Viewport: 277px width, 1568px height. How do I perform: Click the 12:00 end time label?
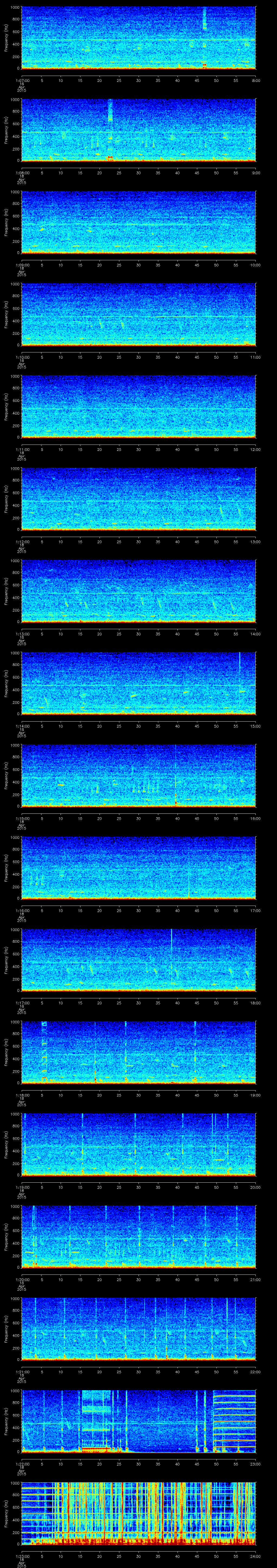point(255,449)
